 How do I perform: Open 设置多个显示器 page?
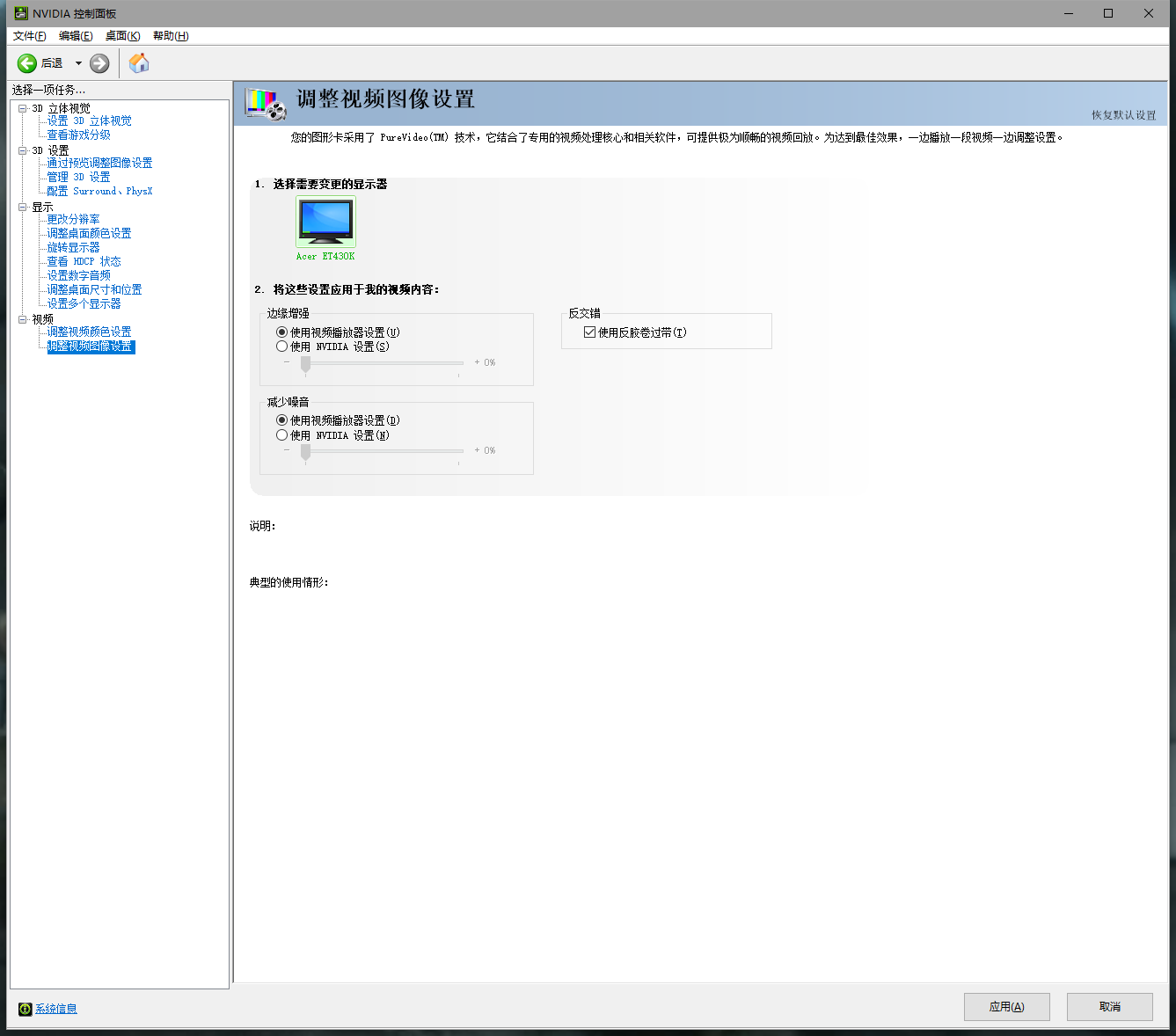click(x=84, y=303)
